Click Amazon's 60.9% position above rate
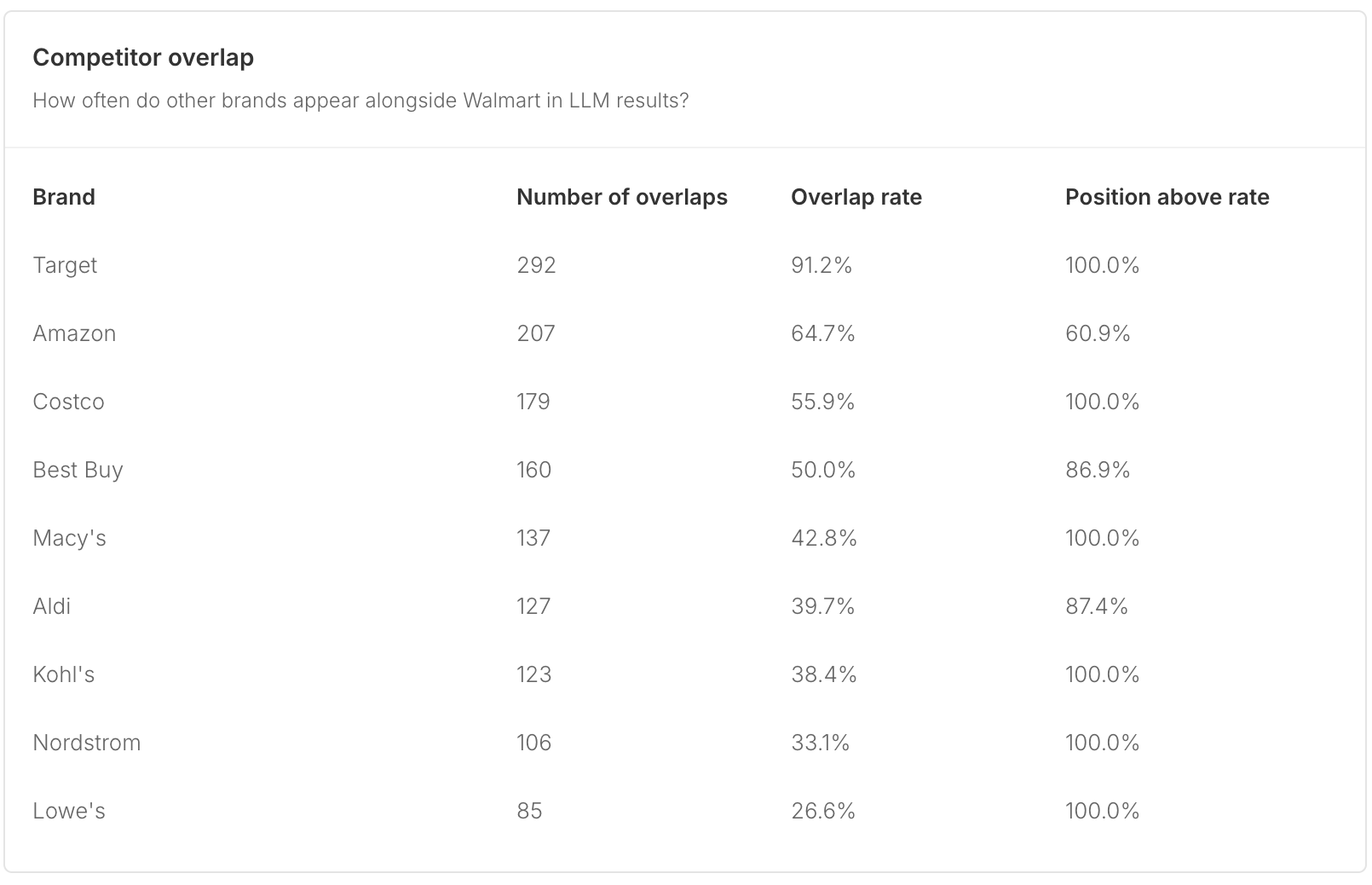1372x885 pixels. point(1098,333)
